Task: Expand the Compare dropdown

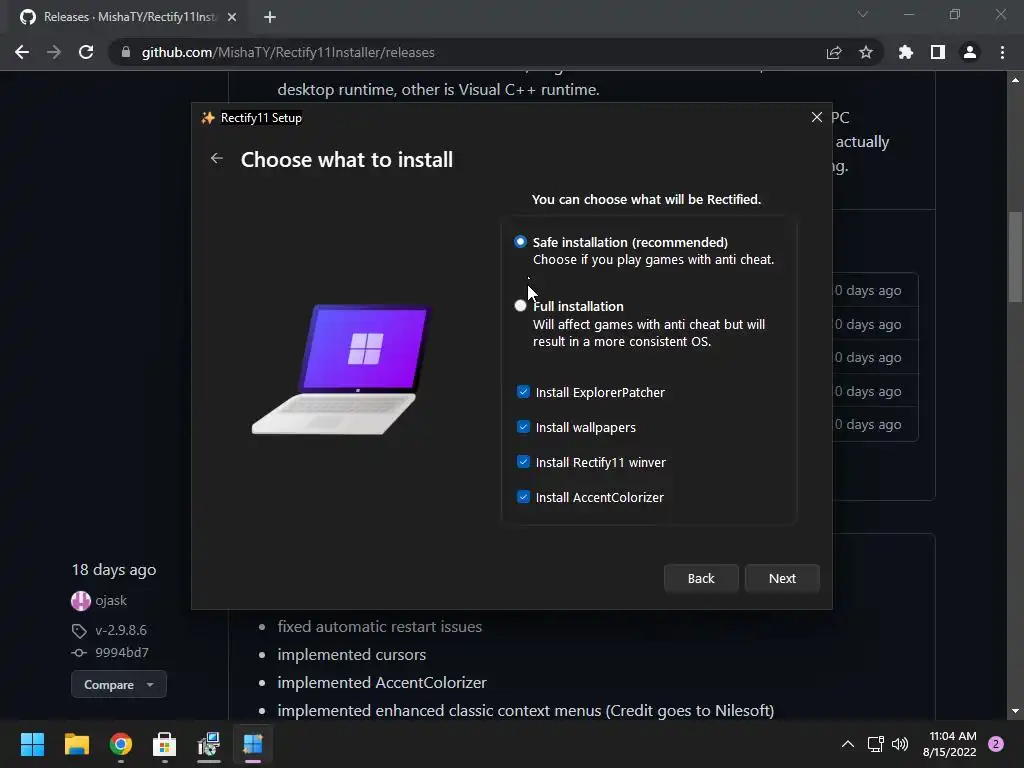Action: click(119, 684)
